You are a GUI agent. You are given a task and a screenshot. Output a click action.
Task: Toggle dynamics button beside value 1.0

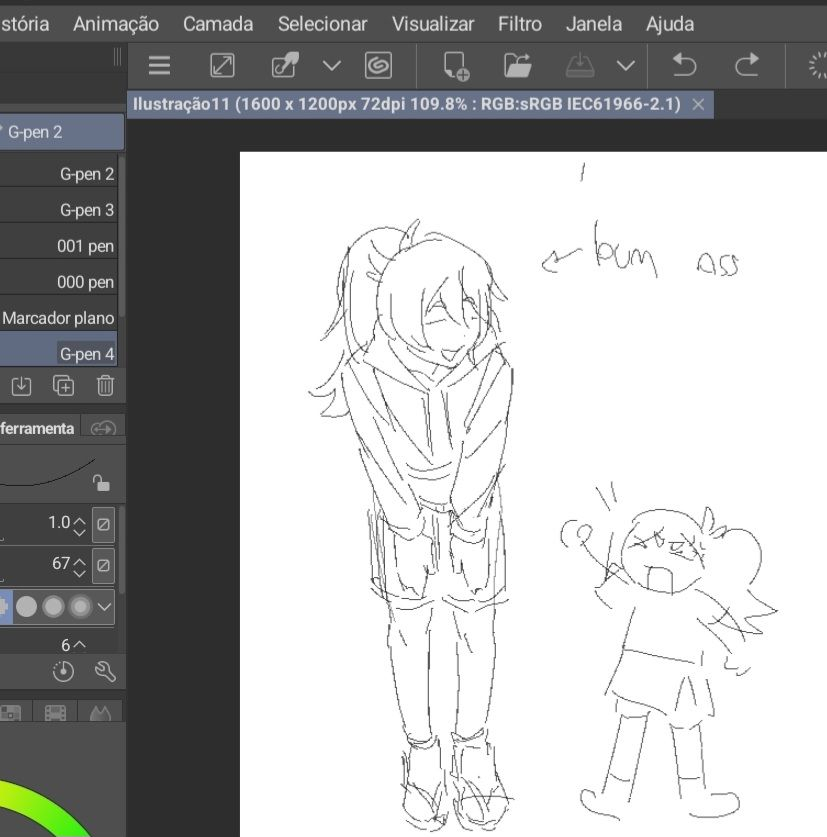tap(103, 524)
